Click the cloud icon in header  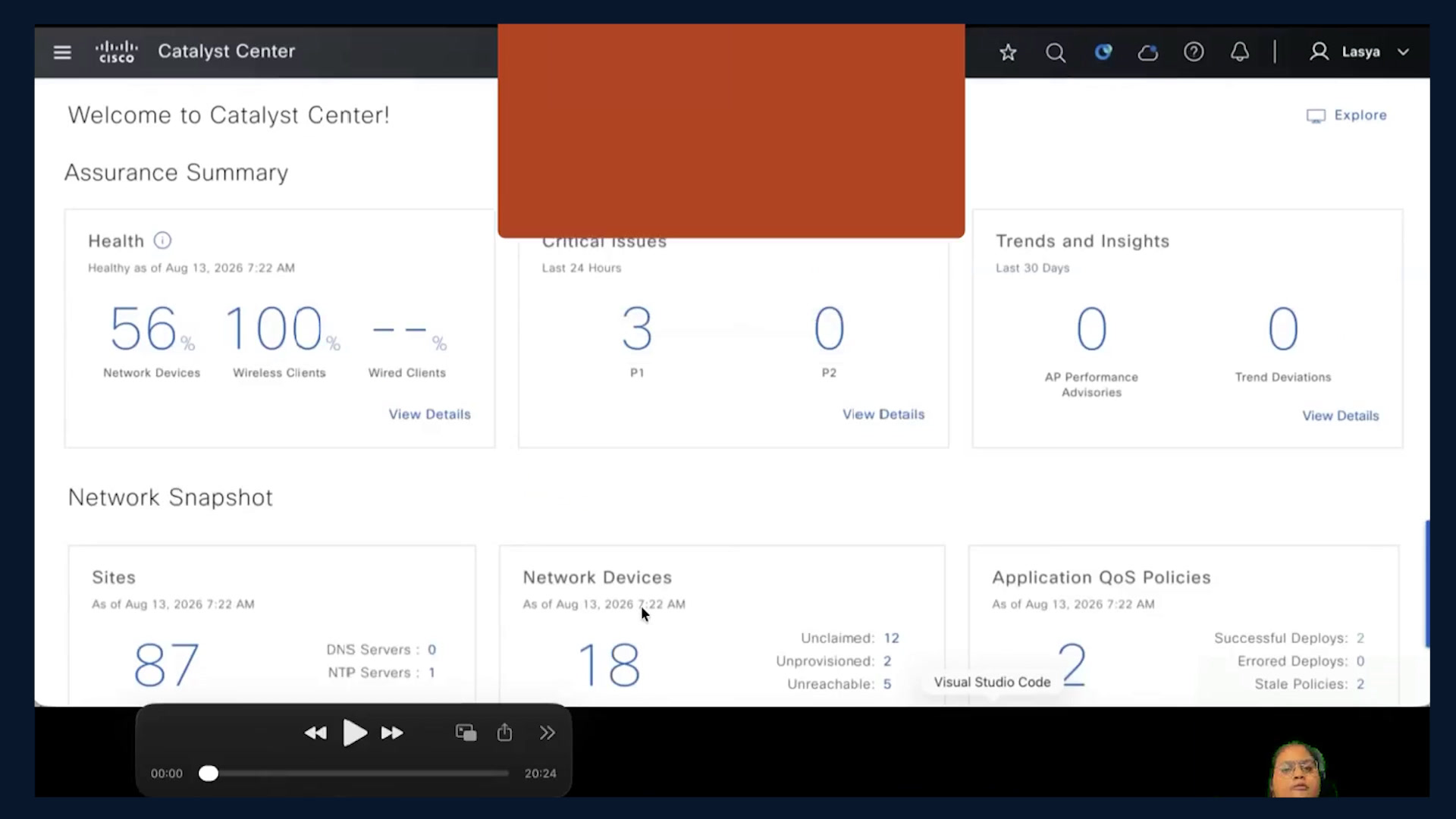(x=1148, y=52)
